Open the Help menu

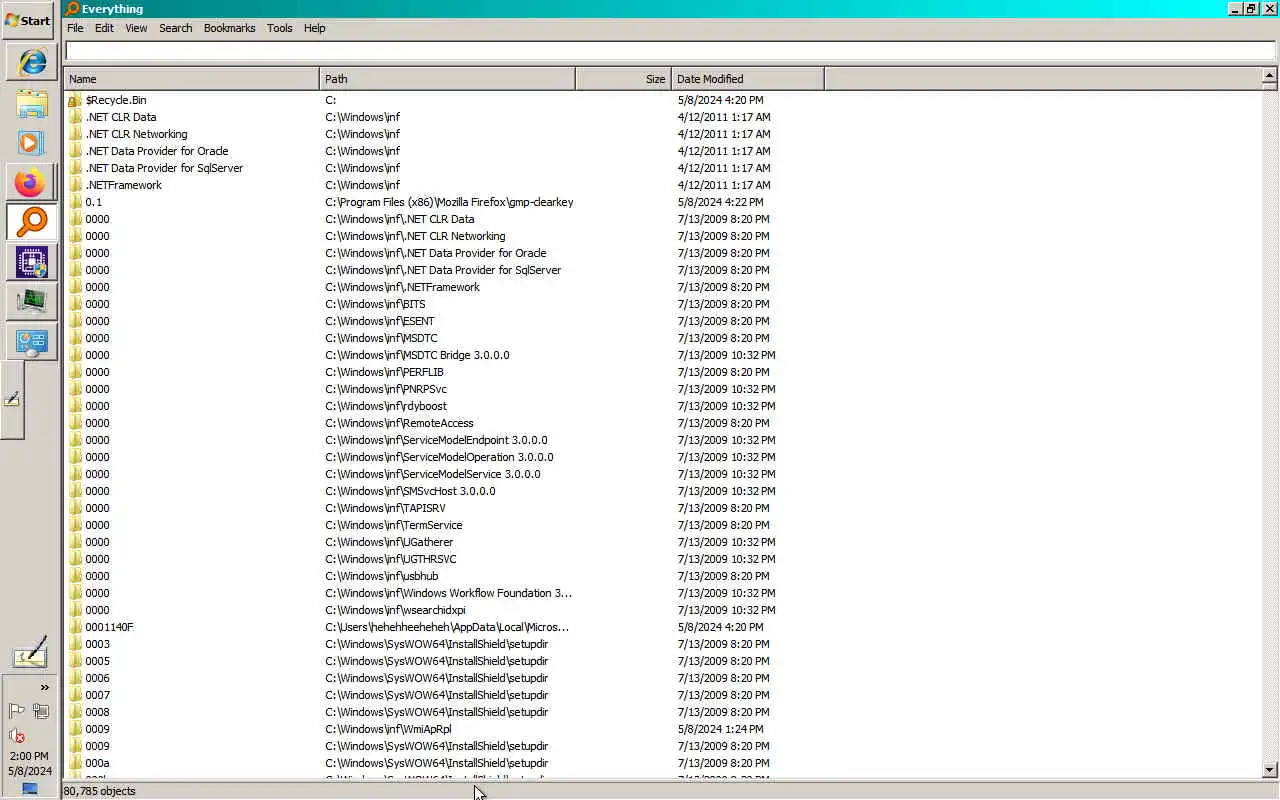point(314,28)
